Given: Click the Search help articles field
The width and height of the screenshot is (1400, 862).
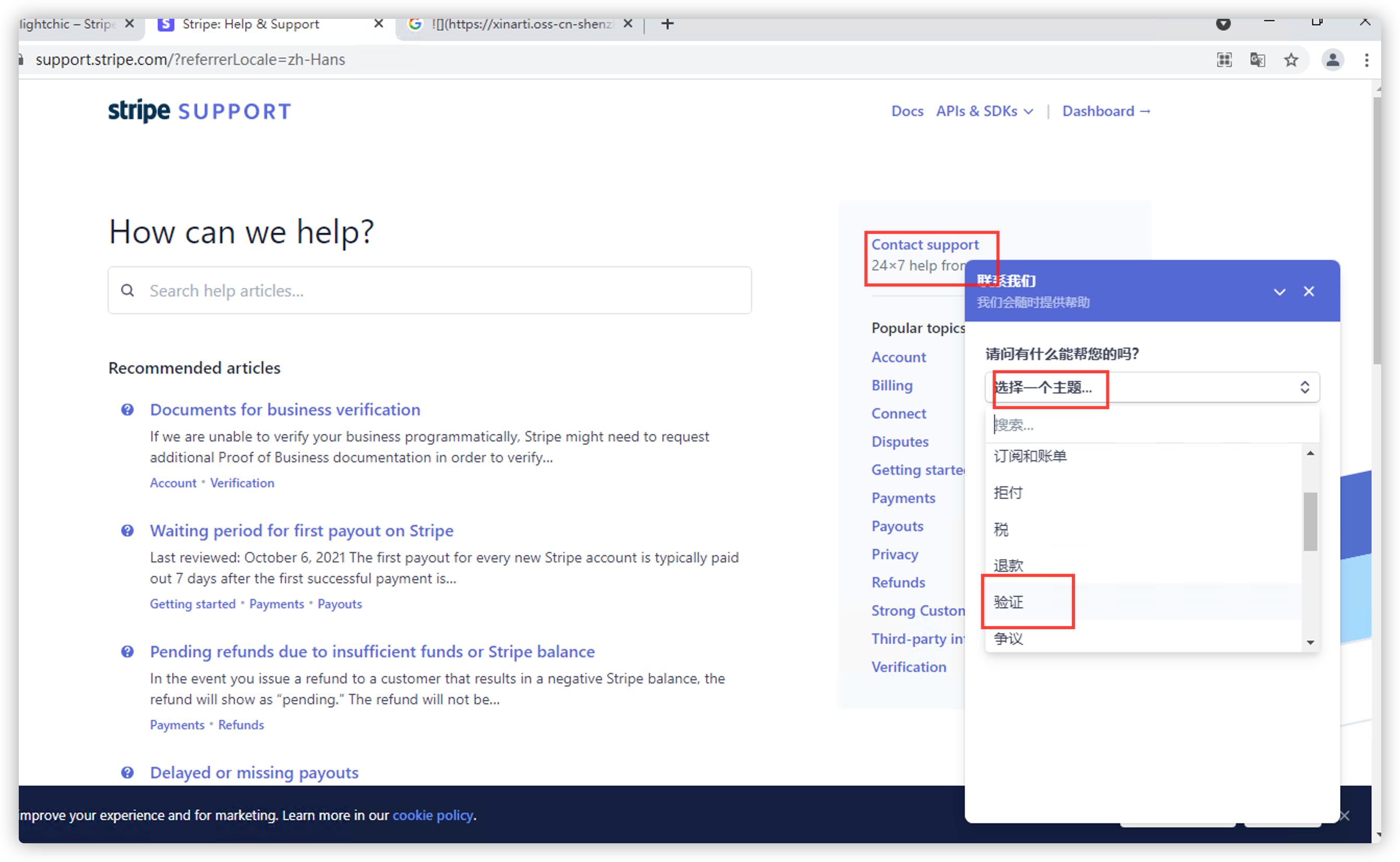Looking at the screenshot, I should pyautogui.click(x=430, y=291).
